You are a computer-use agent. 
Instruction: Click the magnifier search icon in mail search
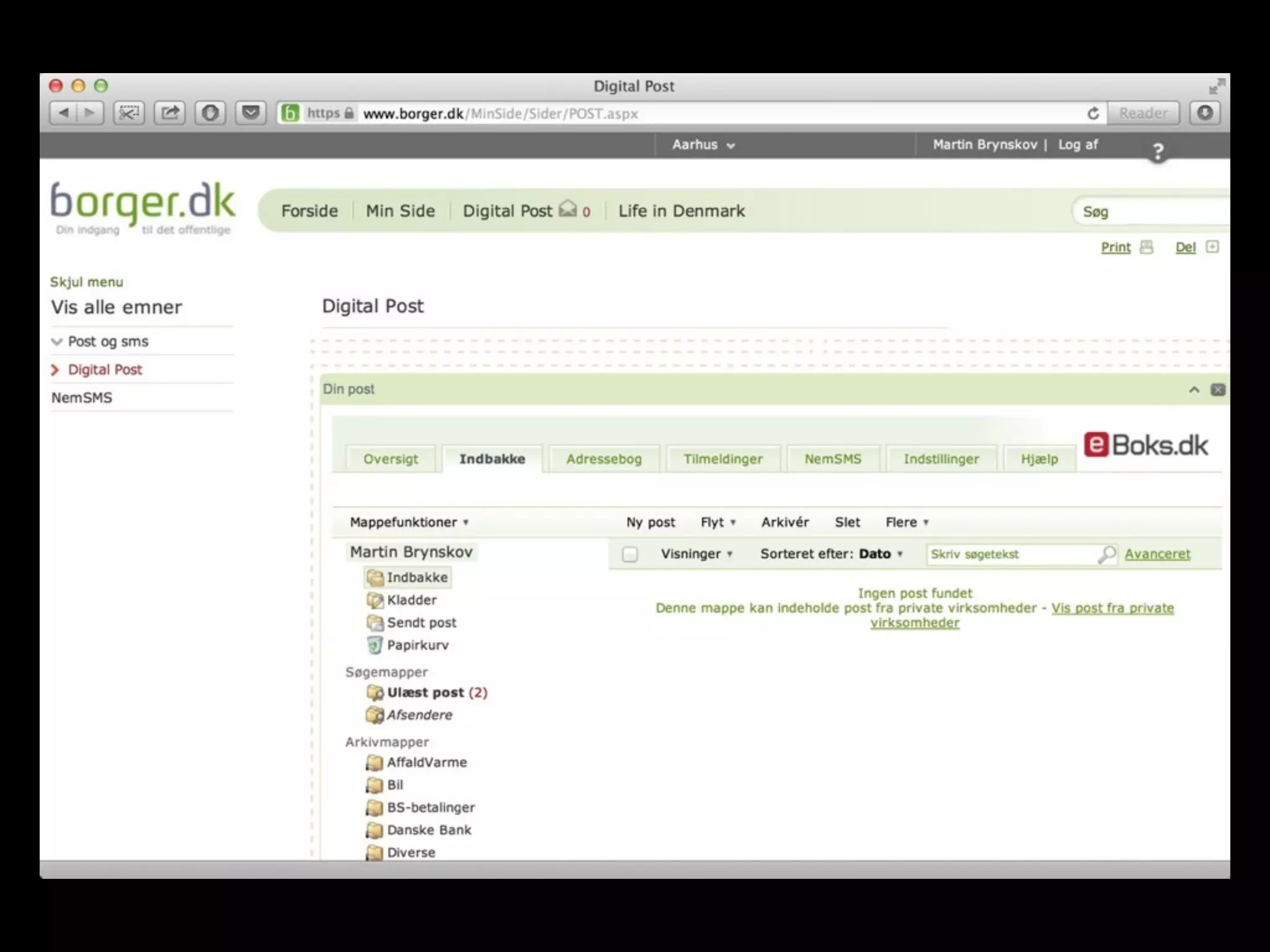tap(1106, 554)
